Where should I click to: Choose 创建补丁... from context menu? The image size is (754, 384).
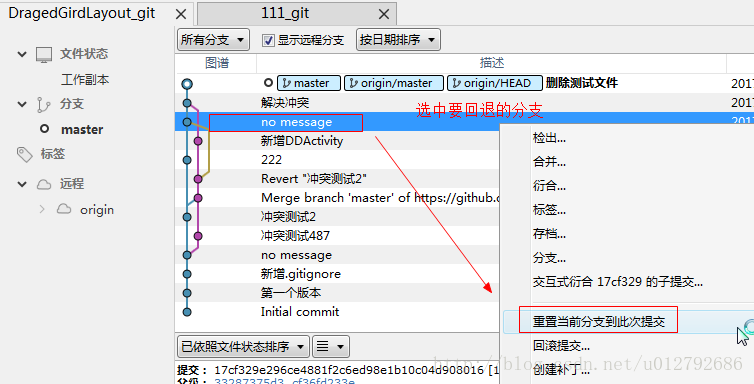[x=561, y=370]
